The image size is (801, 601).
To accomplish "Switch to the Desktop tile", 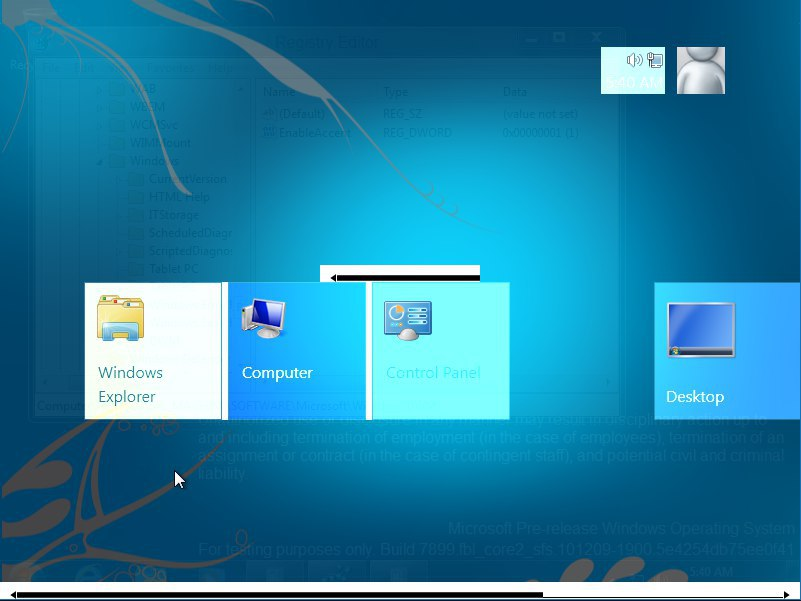I will (x=727, y=351).
